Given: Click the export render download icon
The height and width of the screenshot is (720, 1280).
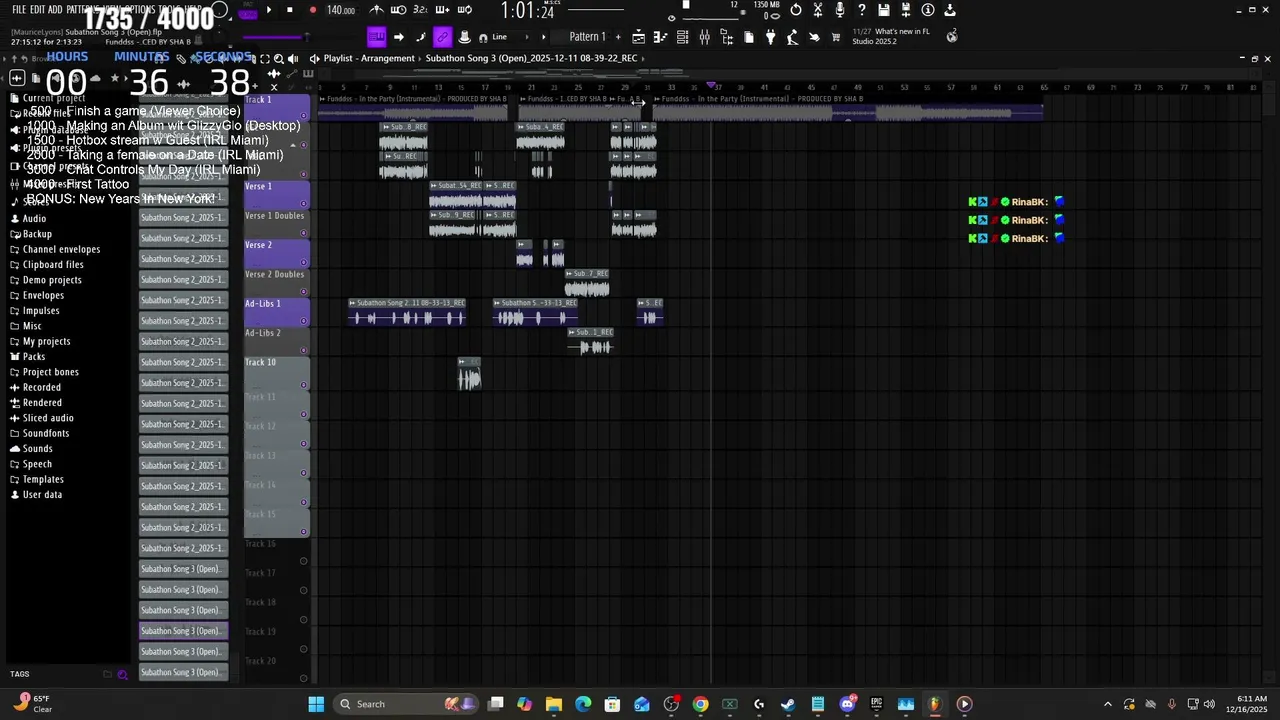Looking at the screenshot, I should tap(950, 10).
